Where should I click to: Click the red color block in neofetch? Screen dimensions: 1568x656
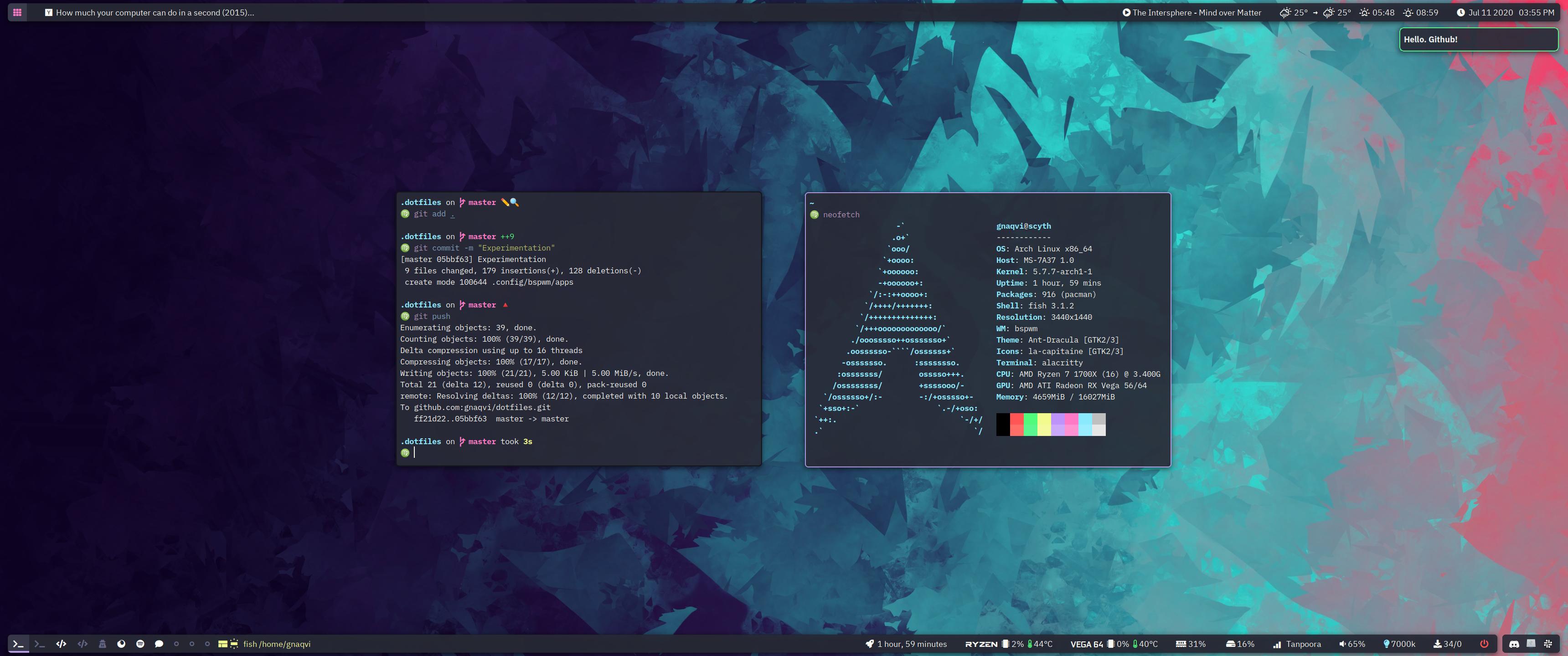[x=1016, y=425]
